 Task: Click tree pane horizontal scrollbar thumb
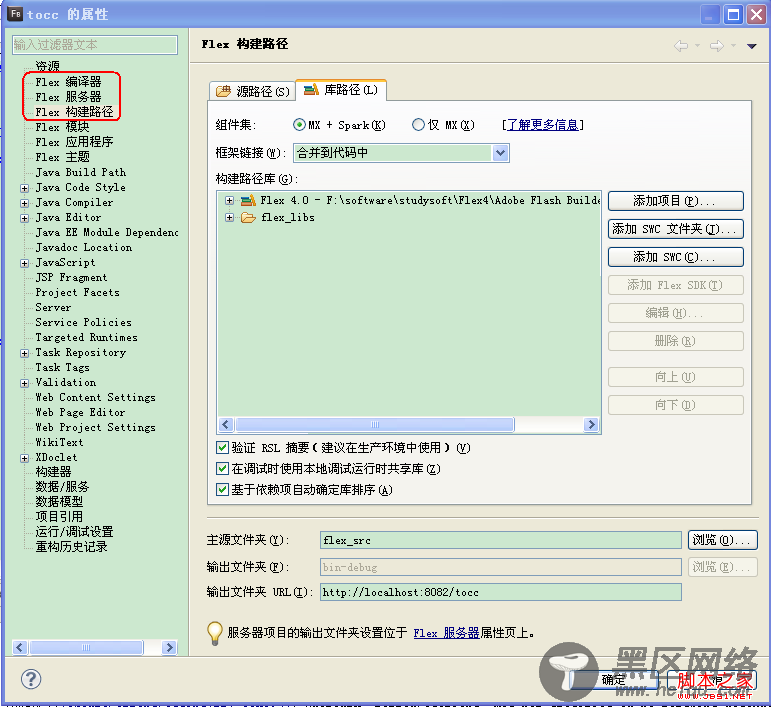[87, 648]
